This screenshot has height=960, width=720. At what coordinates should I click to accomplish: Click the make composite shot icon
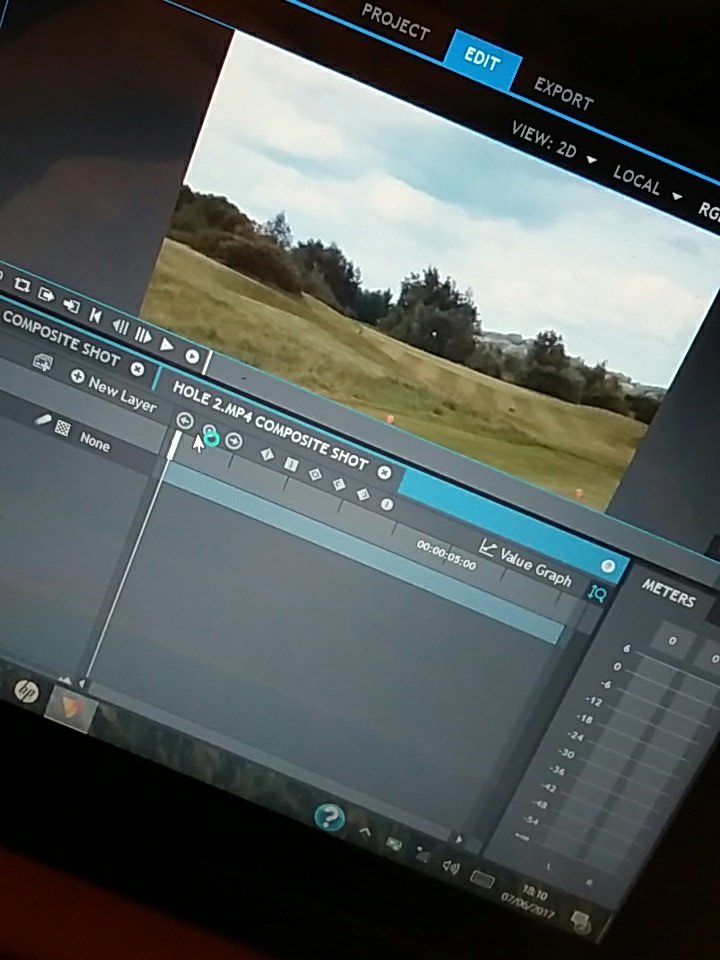coord(42,362)
